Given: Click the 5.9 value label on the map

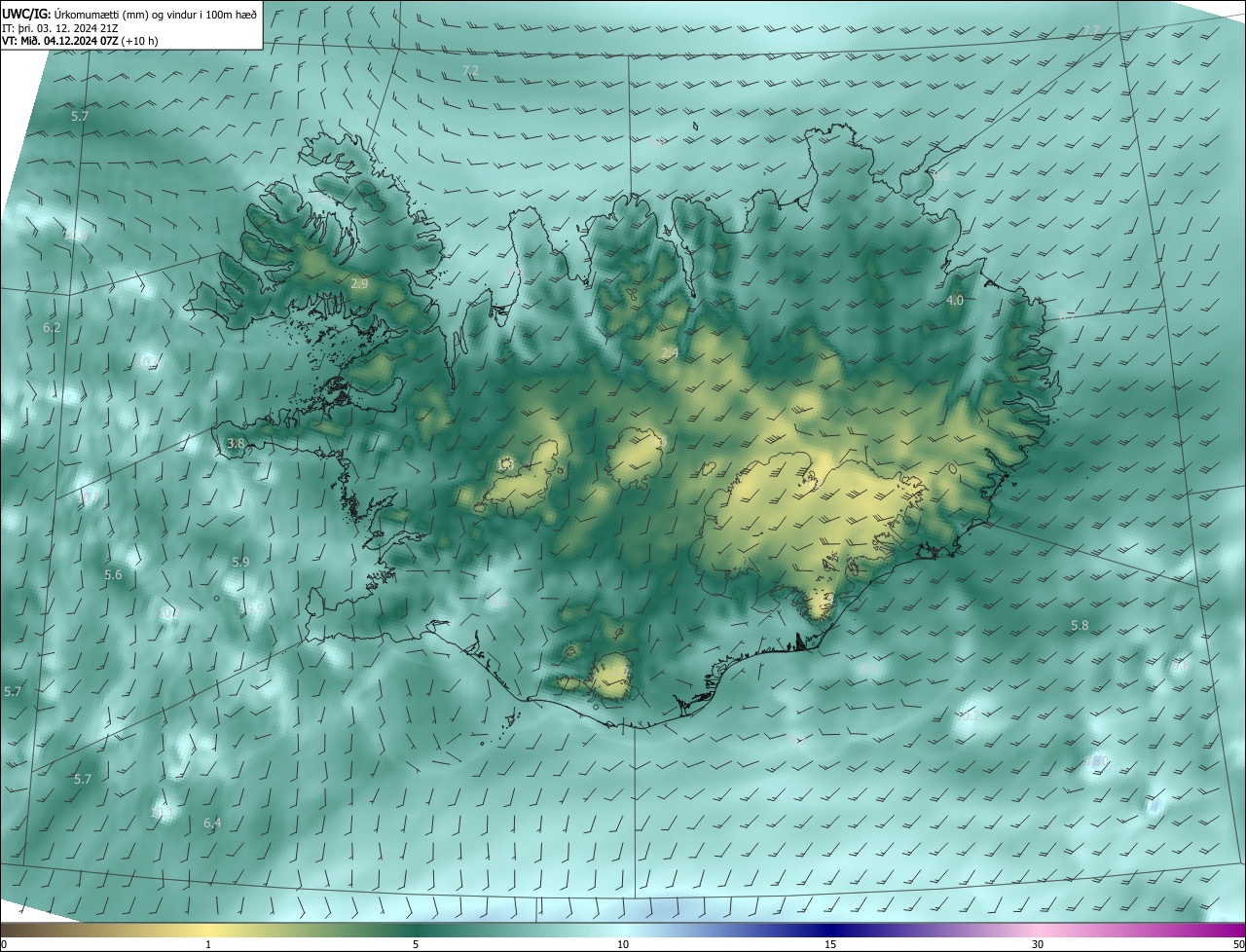Looking at the screenshot, I should tap(240, 563).
